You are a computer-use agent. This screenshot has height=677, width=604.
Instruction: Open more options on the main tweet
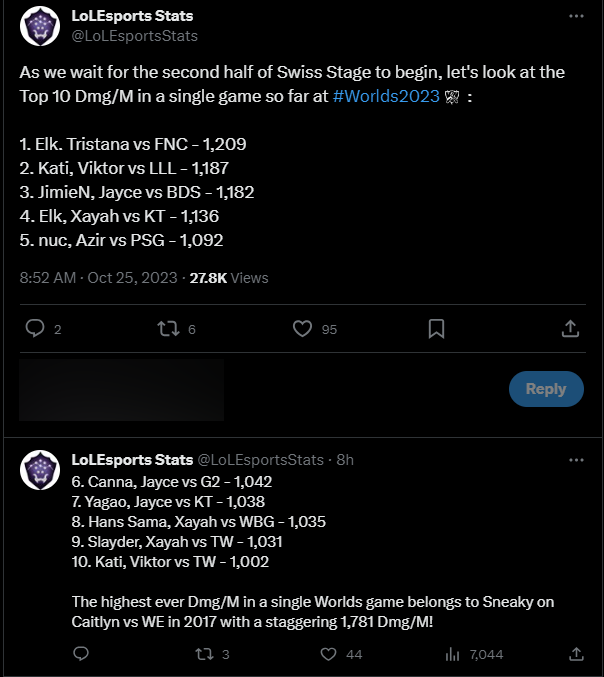tap(576, 17)
